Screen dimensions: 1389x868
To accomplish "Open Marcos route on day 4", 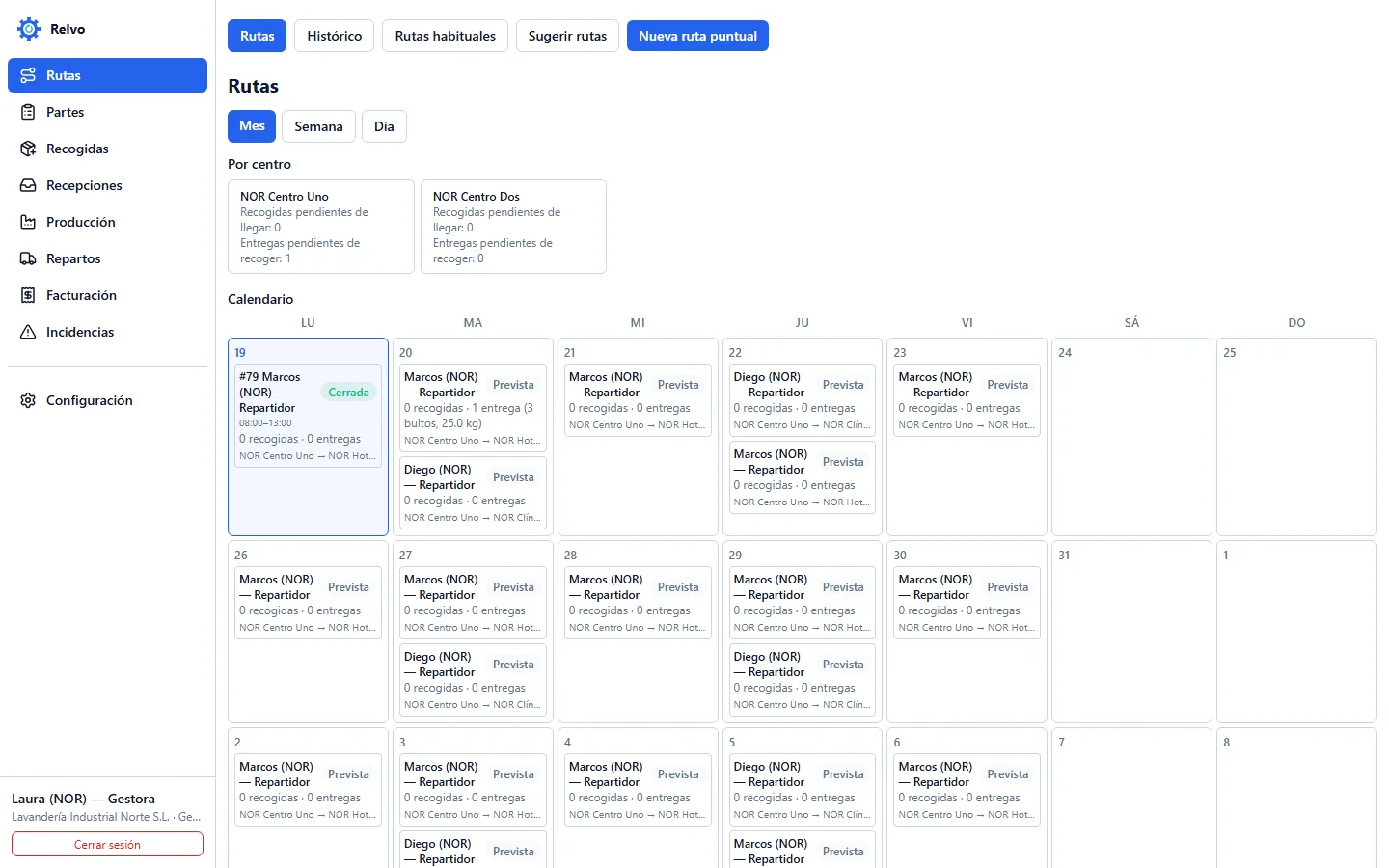I will click(x=638, y=790).
